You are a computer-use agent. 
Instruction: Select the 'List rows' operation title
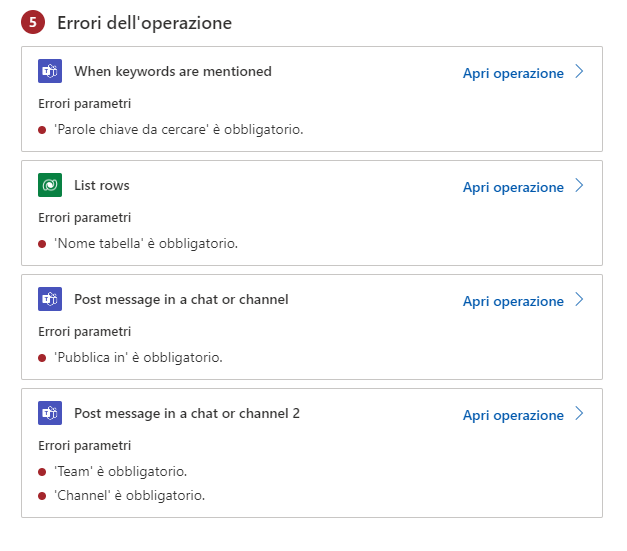[102, 186]
